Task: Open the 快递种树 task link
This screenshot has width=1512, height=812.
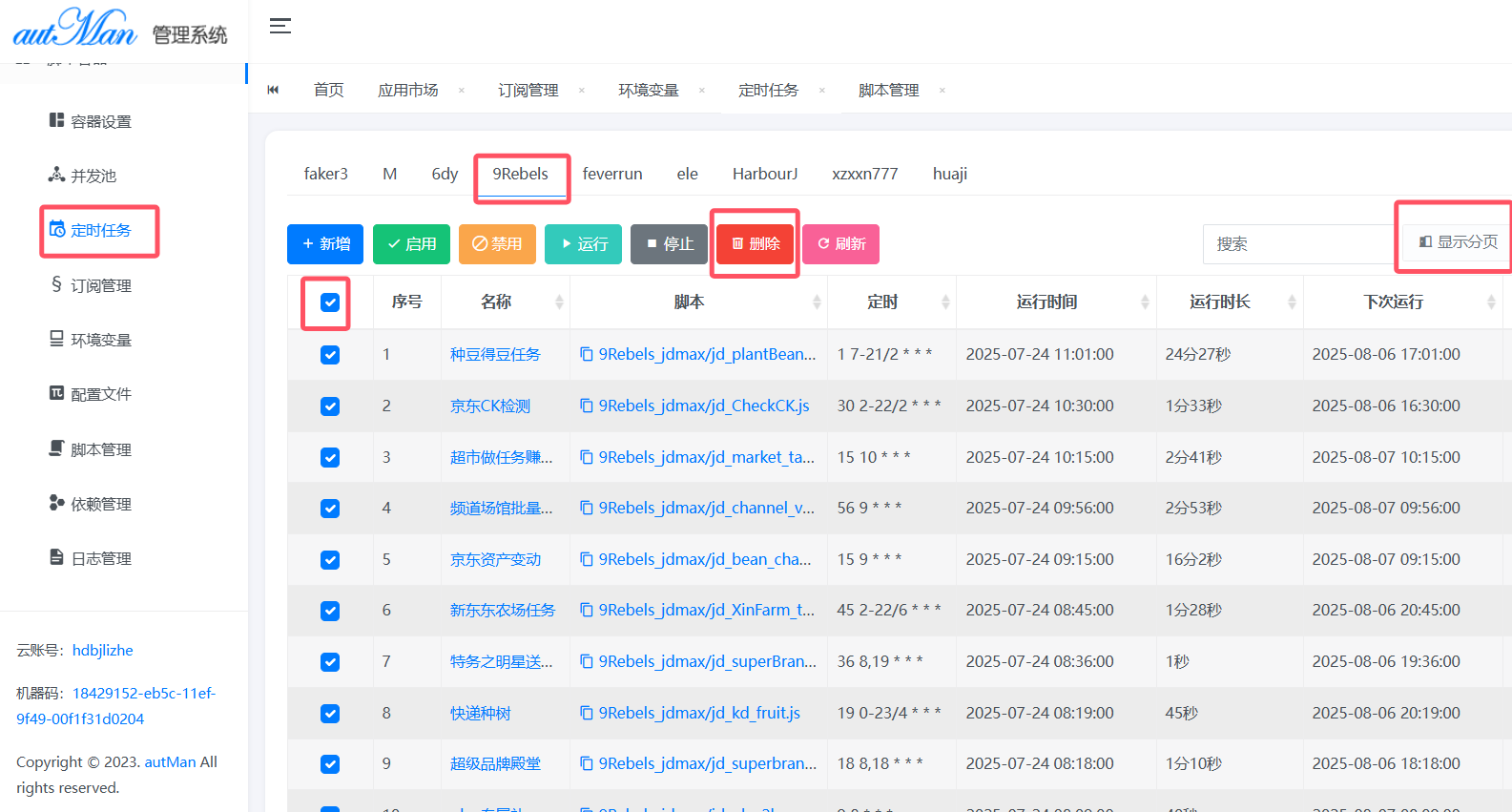Action: 481,713
